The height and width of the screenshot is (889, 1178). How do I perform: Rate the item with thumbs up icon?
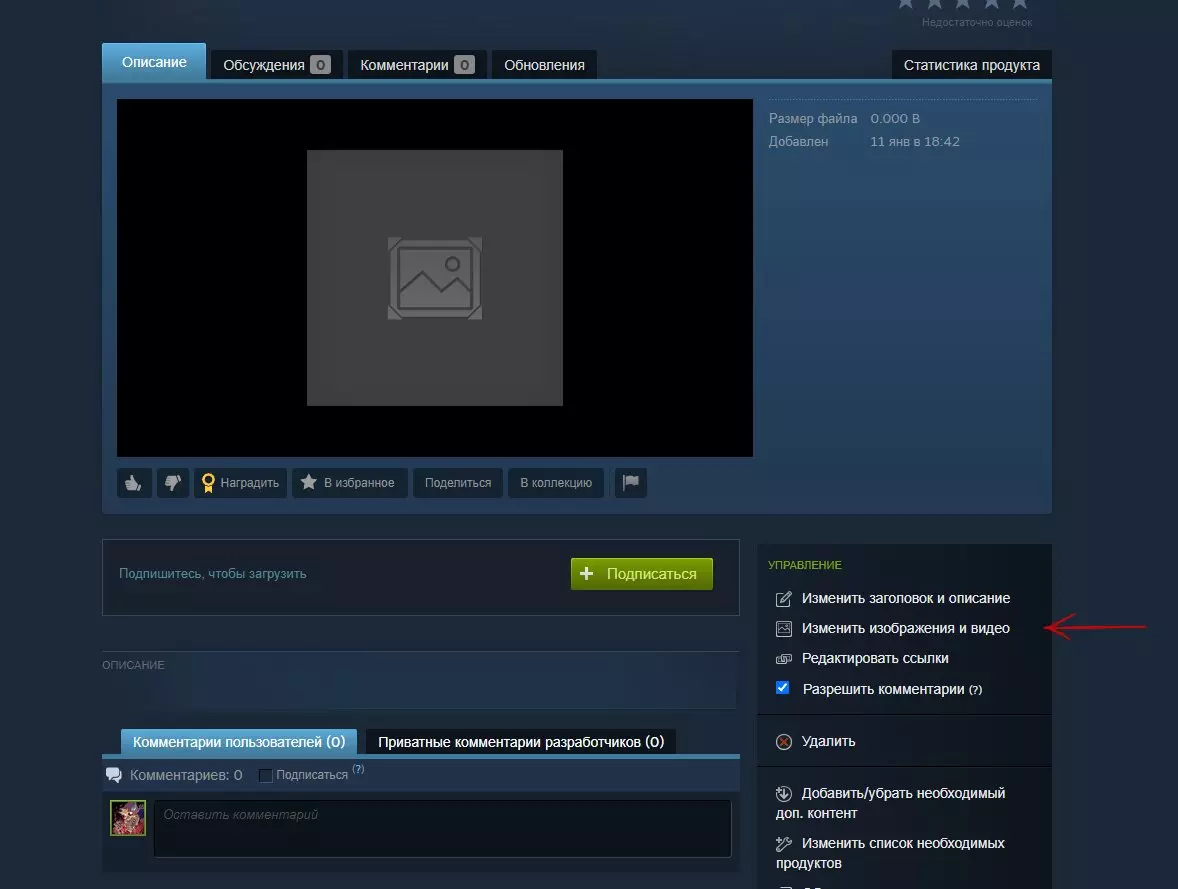(x=134, y=482)
